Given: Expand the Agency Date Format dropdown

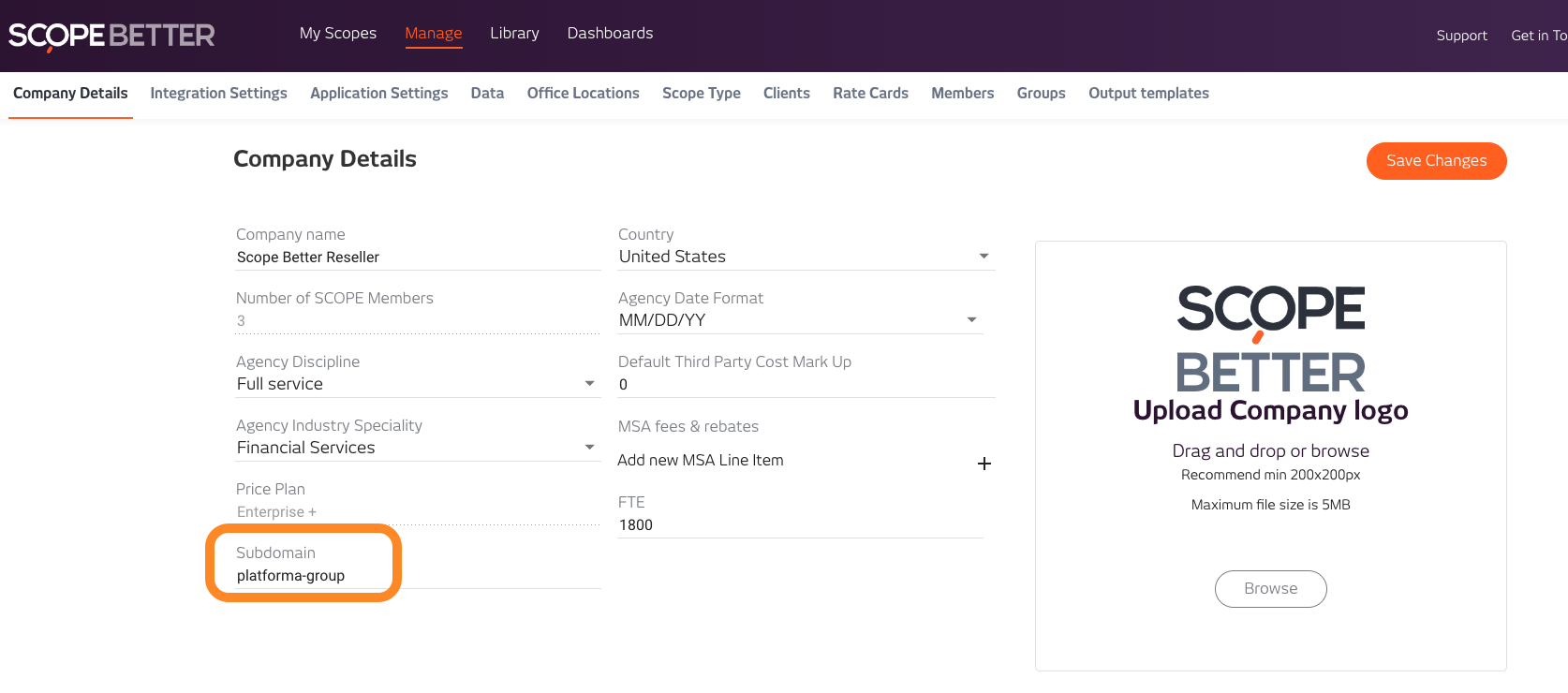Looking at the screenshot, I should point(800,320).
